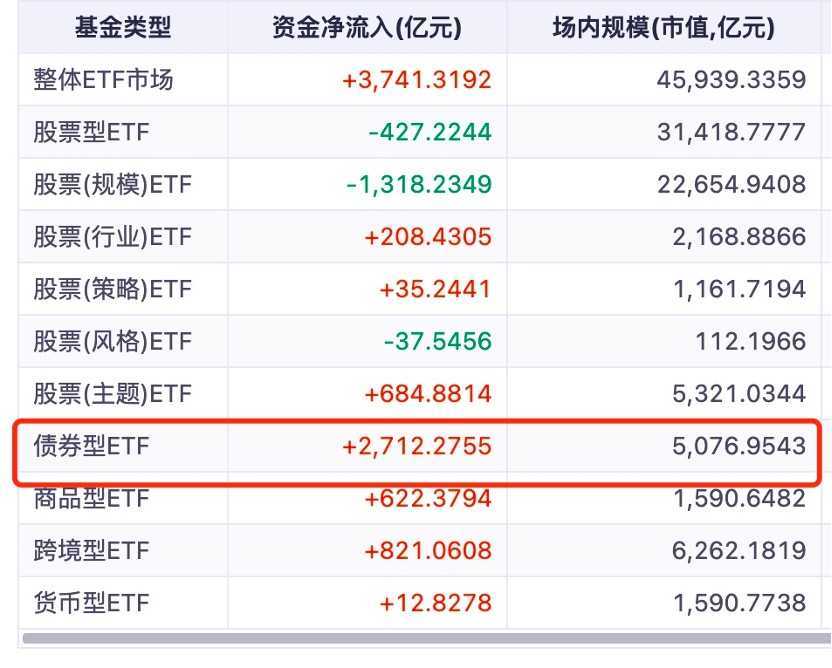This screenshot has height=668, width=832.
Task: Click the 场内规模(市值,亿元) column header
Action: click(x=663, y=28)
